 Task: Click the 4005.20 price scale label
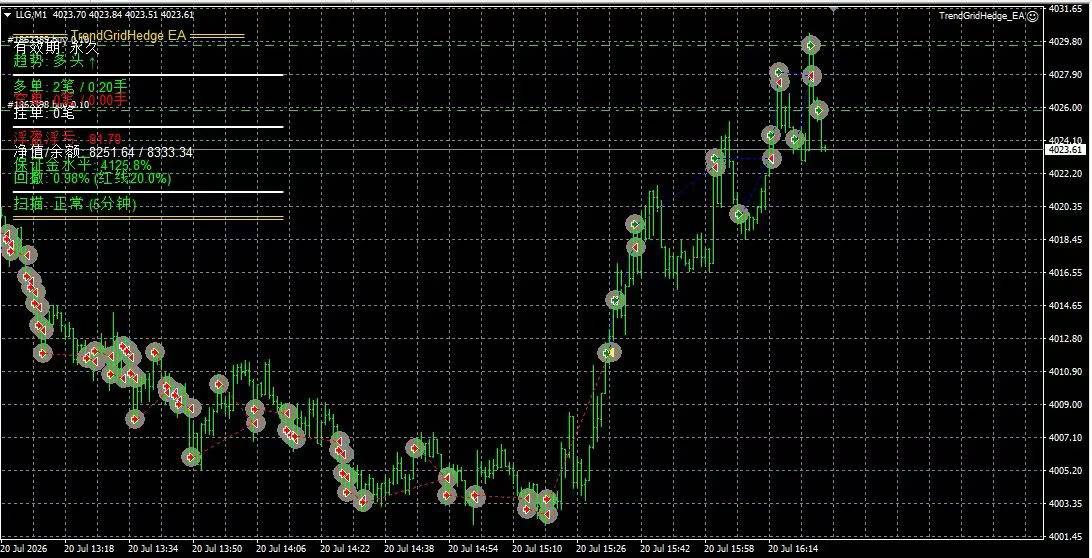point(1066,471)
